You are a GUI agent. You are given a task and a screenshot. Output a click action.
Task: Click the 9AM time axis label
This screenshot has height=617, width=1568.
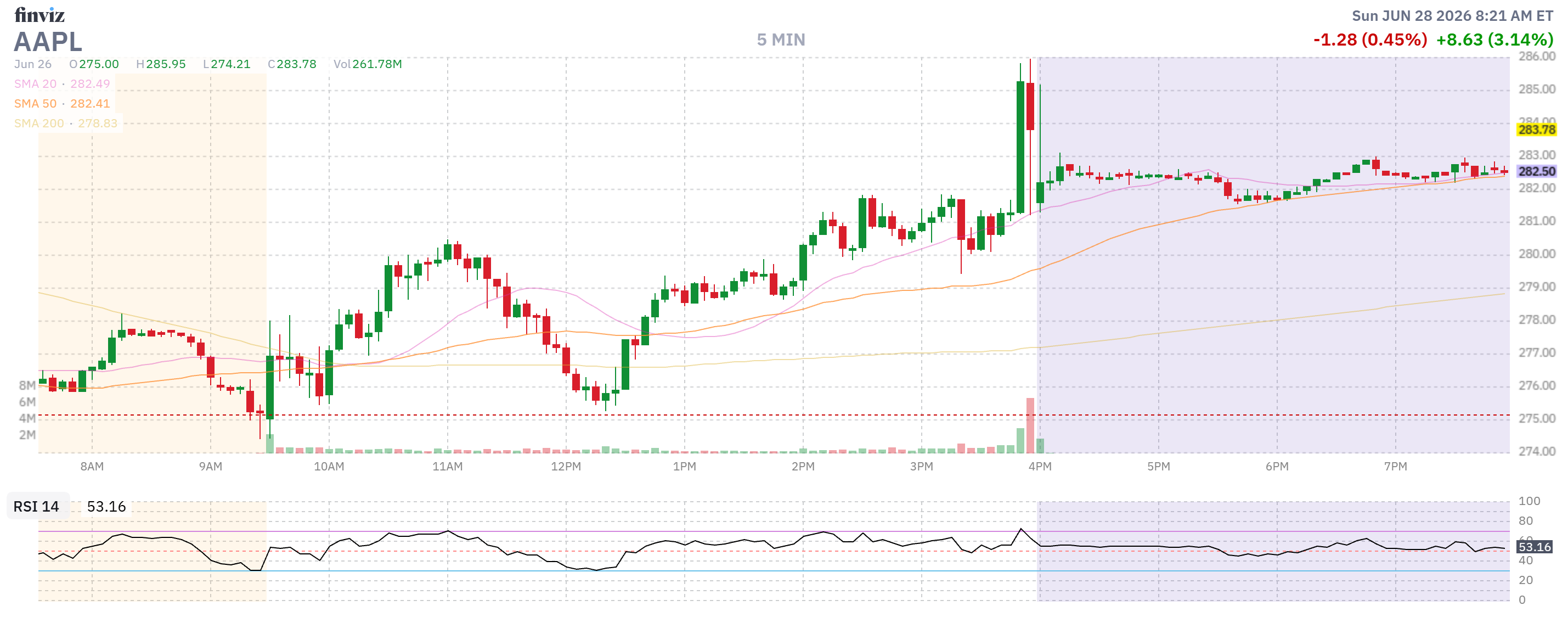click(211, 467)
